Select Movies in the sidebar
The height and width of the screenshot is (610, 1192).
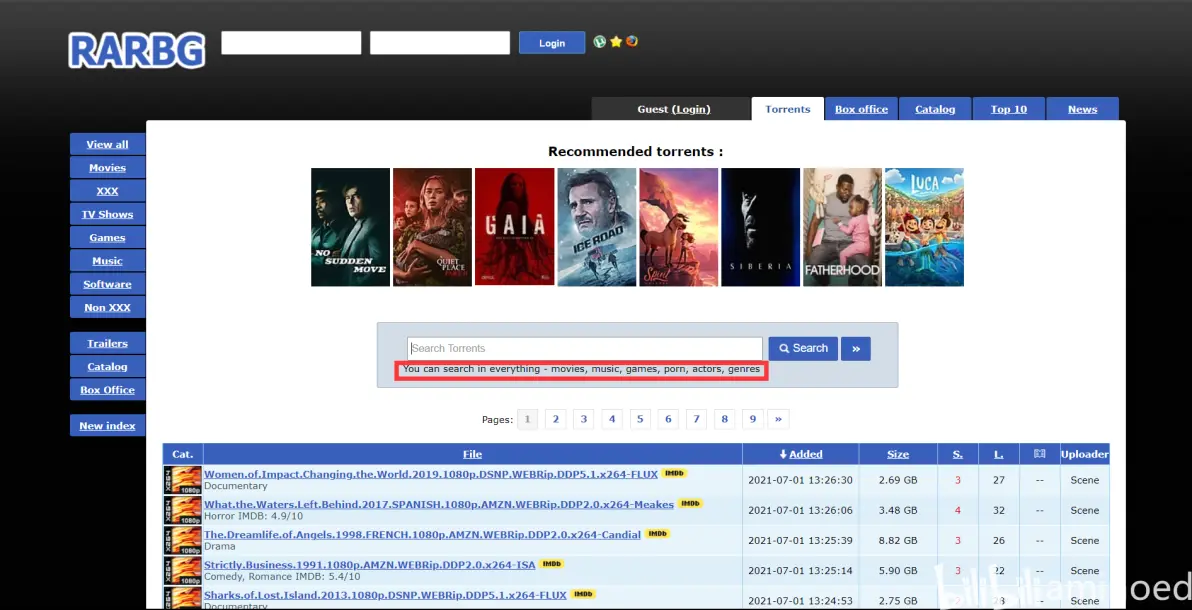tap(107, 167)
